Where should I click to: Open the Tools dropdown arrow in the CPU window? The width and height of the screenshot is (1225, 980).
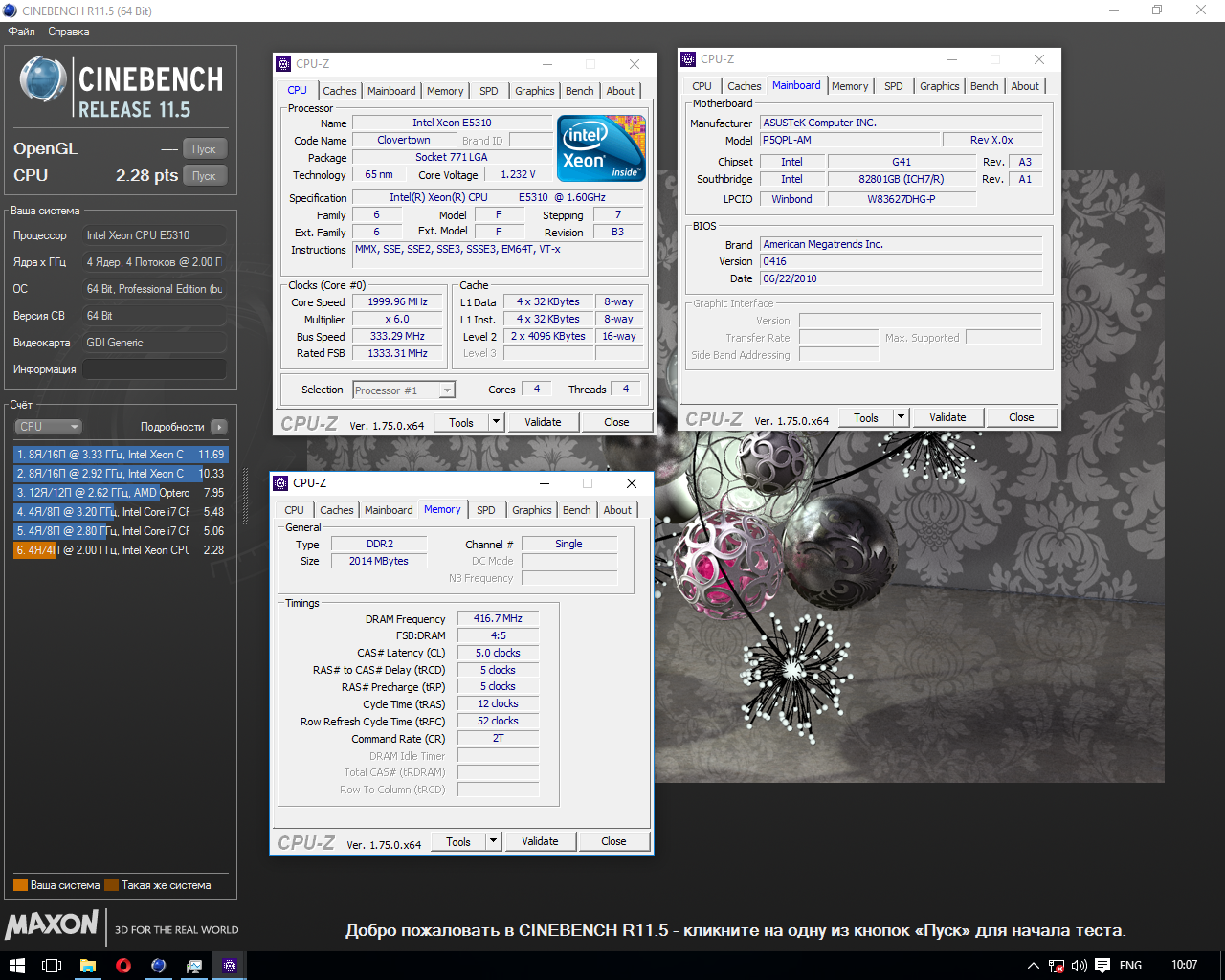[x=496, y=422]
